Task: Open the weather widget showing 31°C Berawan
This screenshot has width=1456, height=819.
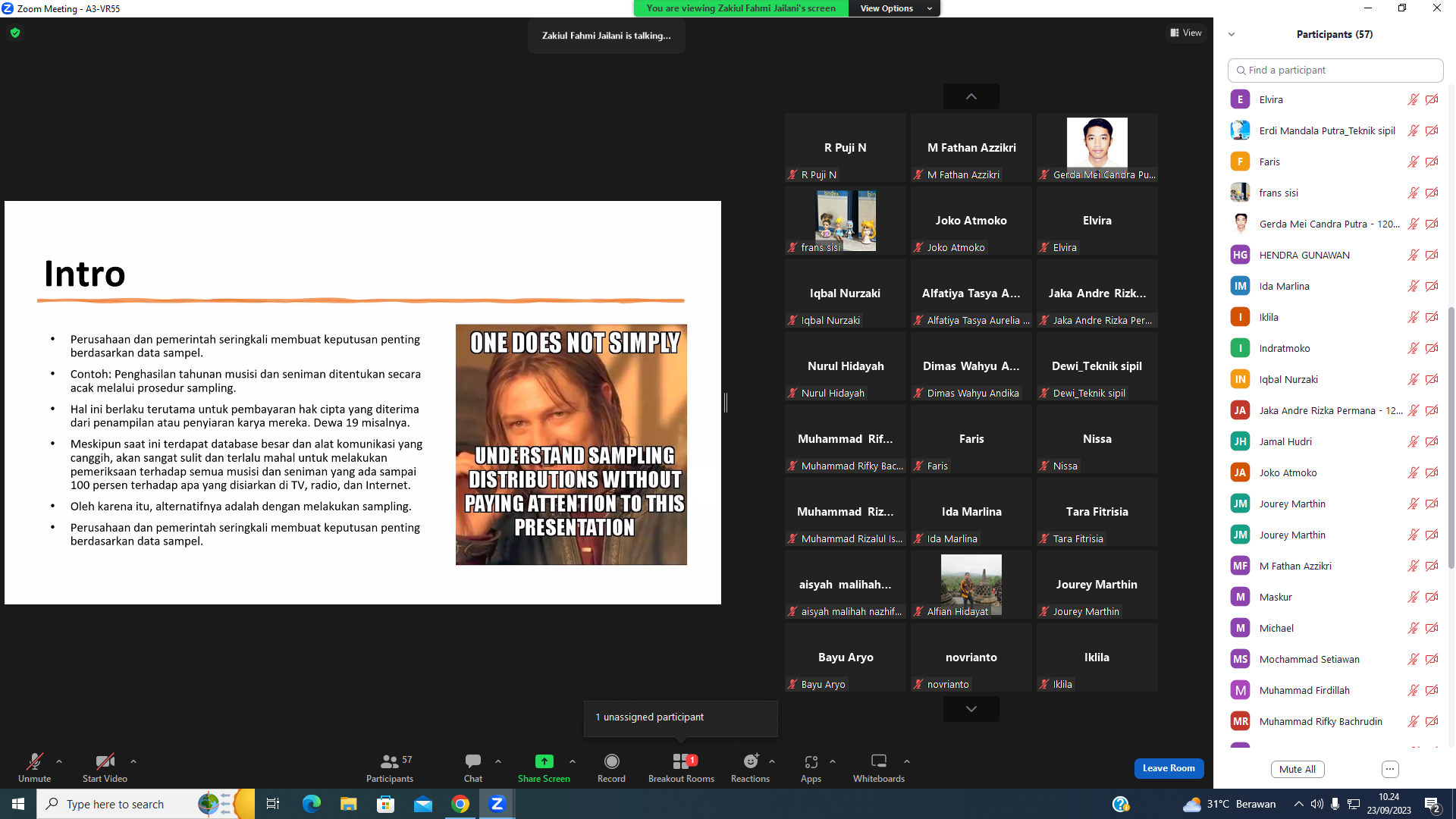Action: point(1228,804)
